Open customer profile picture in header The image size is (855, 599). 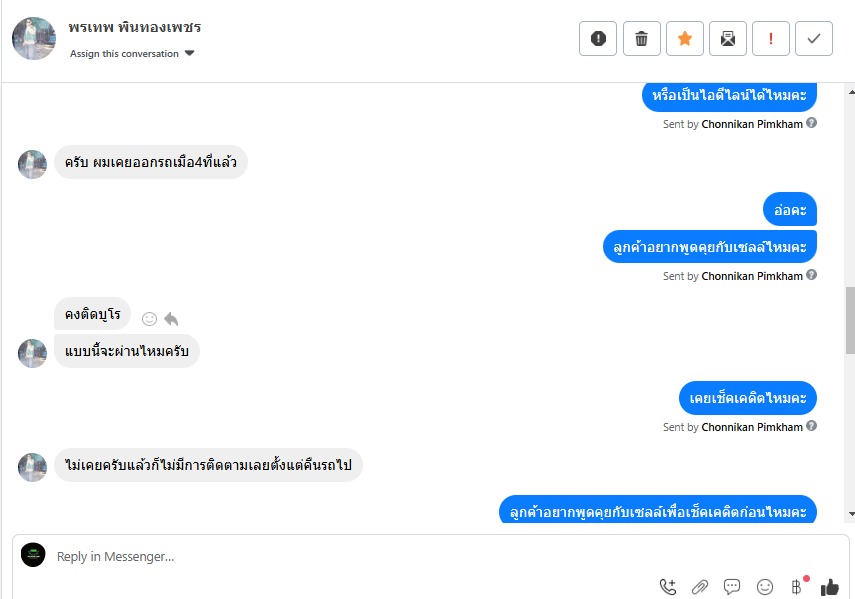34,38
